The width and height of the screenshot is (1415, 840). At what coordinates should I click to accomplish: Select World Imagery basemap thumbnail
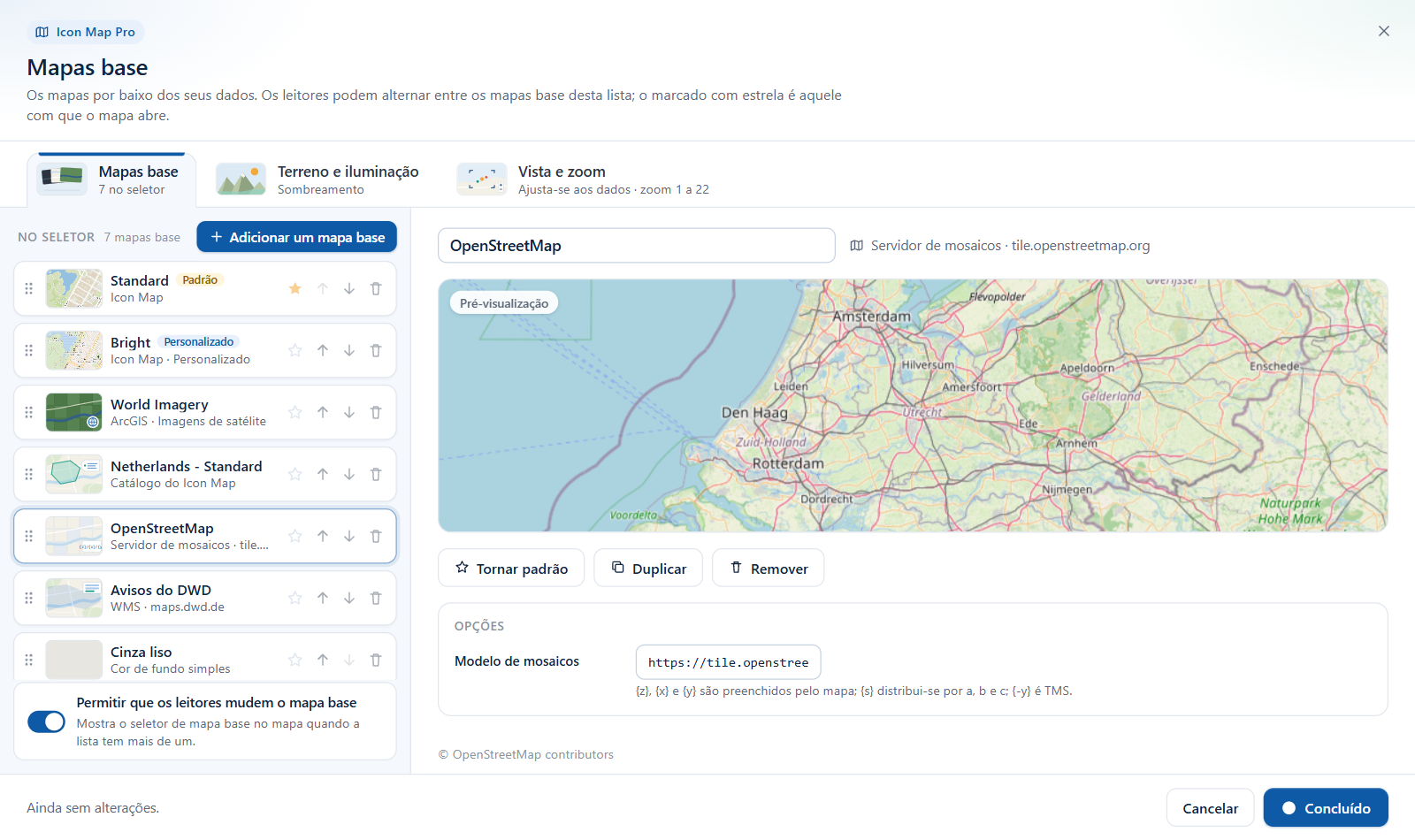pos(74,413)
